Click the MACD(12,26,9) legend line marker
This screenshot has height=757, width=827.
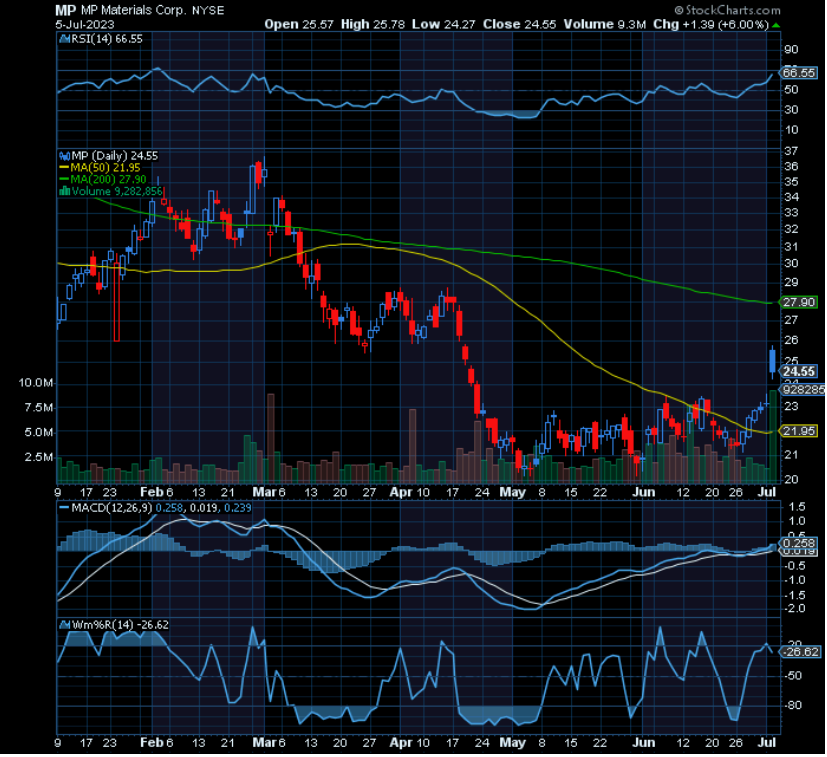point(62,509)
